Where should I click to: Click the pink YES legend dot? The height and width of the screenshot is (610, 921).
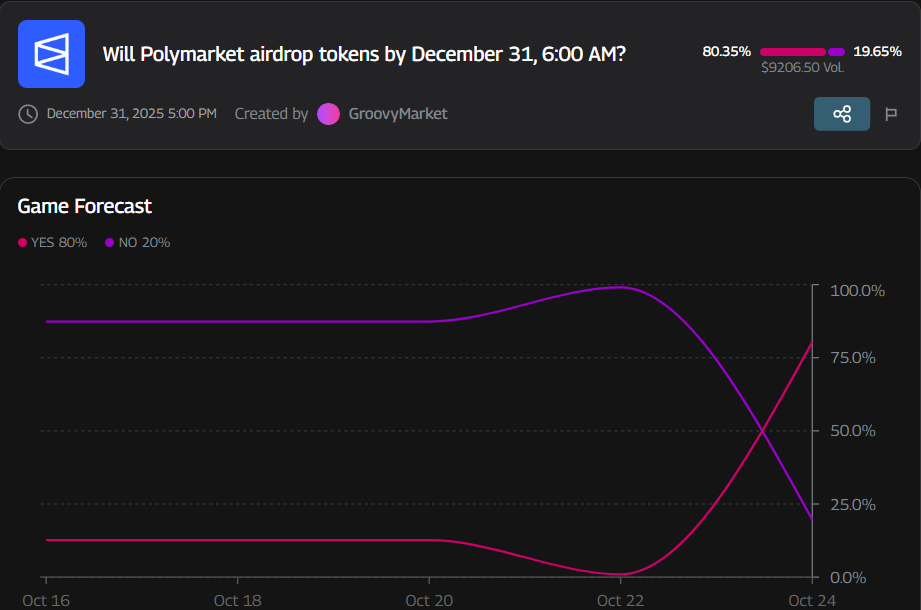pyautogui.click(x=22, y=242)
